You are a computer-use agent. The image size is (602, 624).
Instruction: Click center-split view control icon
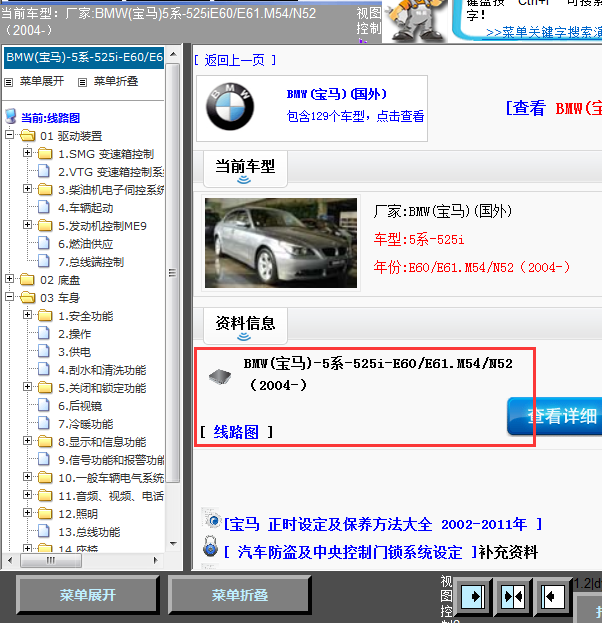point(513,596)
